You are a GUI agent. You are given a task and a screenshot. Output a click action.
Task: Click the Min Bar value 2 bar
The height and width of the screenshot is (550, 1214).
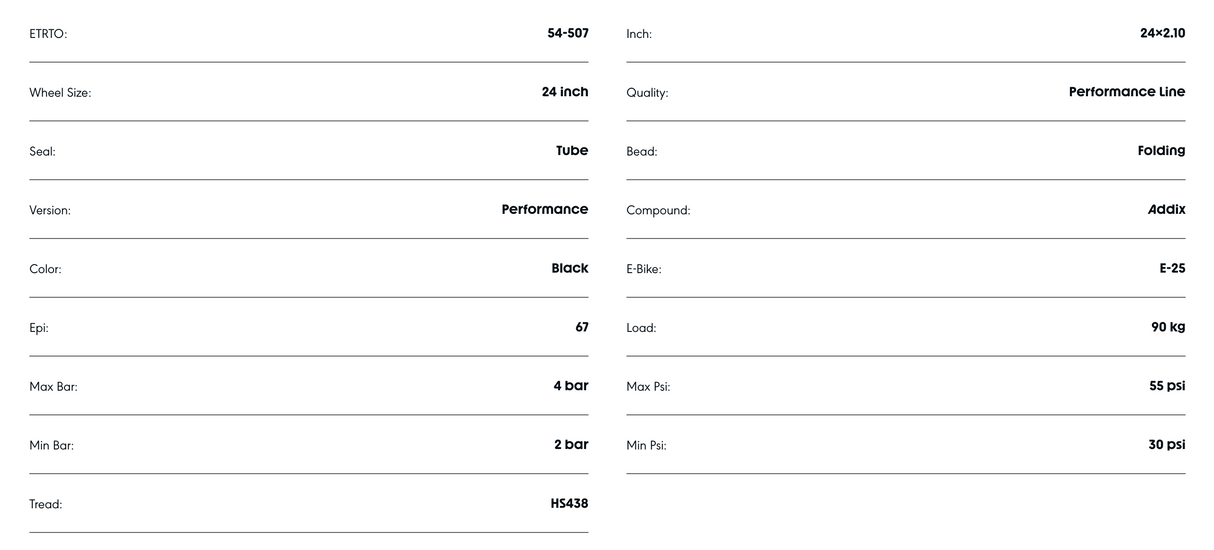tap(571, 445)
